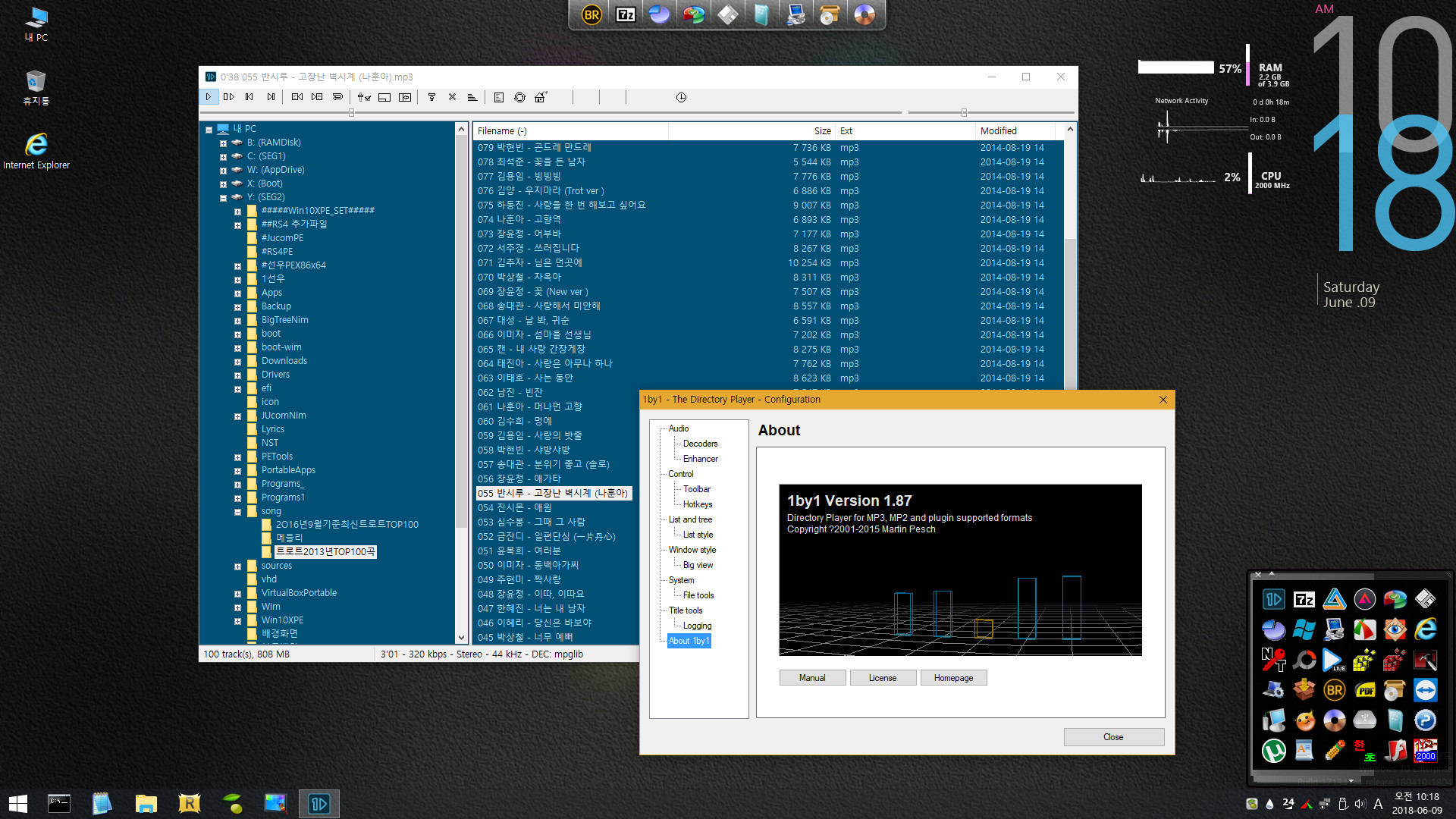
Task: Click the fast-forward step toolbar icon
Action: tap(317, 97)
